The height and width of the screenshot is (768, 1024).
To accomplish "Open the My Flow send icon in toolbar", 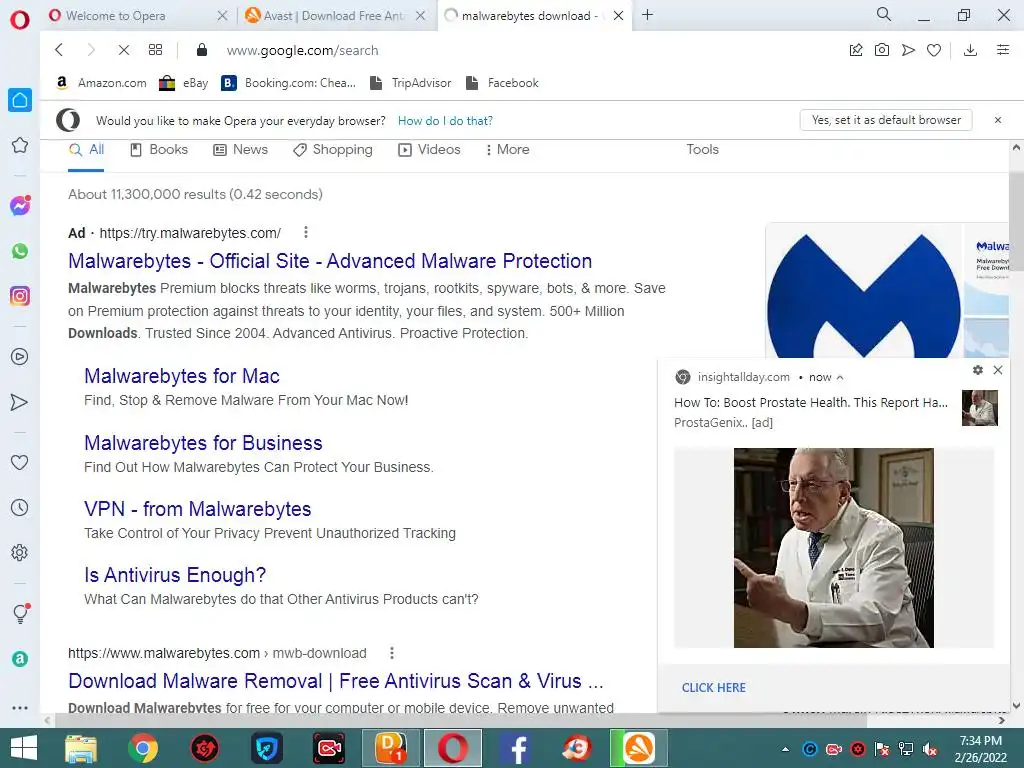I will coord(908,50).
